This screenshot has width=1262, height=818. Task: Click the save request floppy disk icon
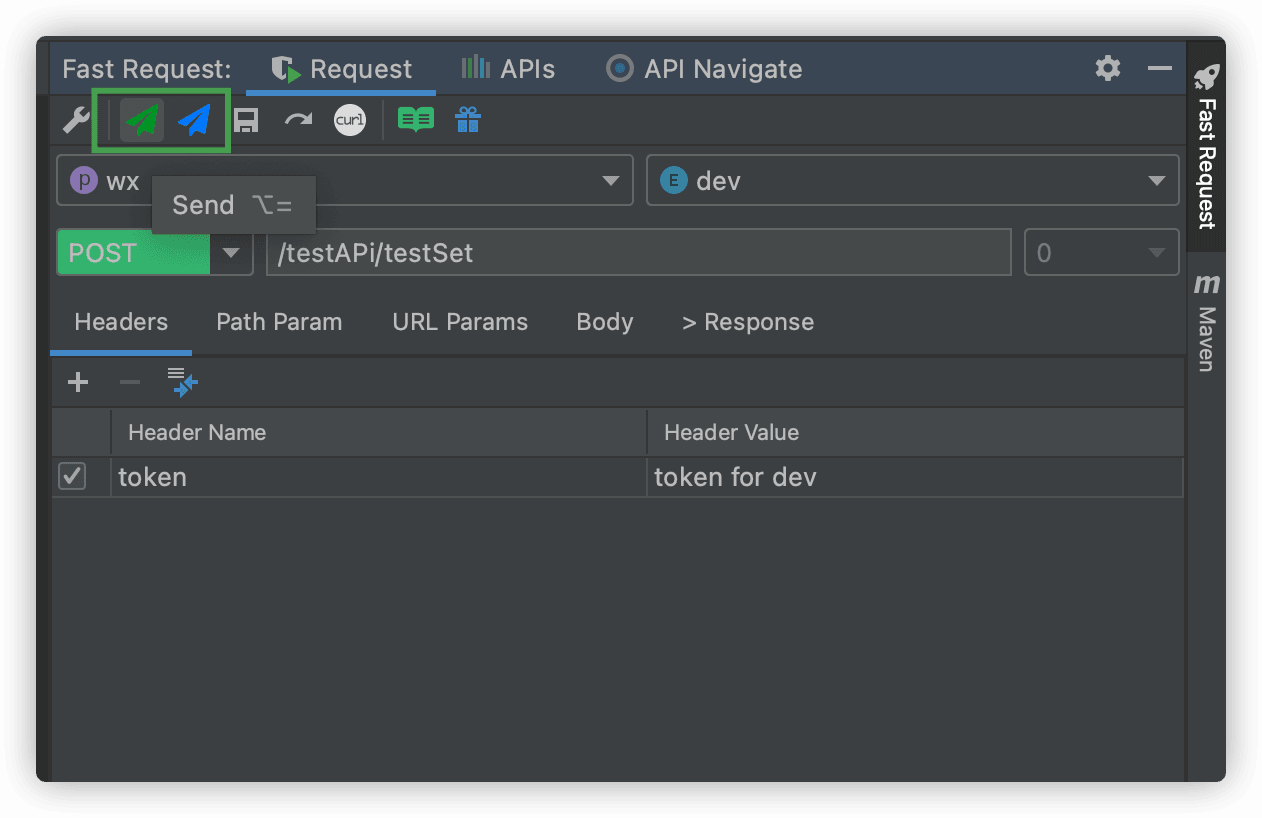246,121
